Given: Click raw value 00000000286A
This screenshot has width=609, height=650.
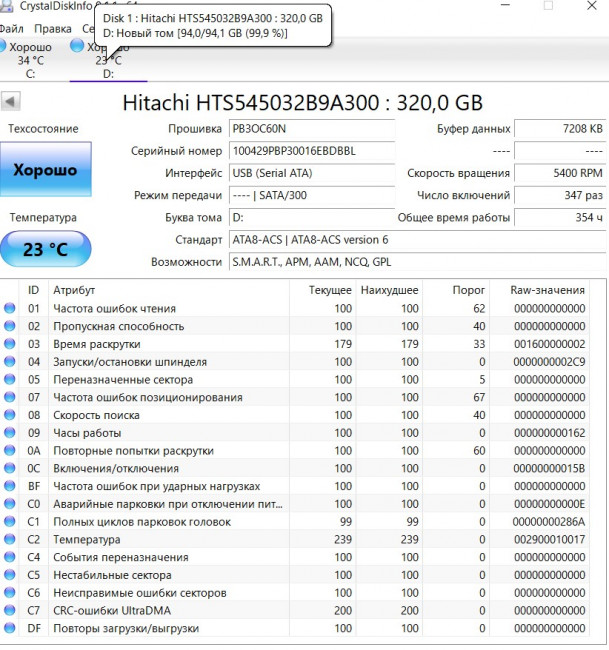Looking at the screenshot, I should [549, 521].
